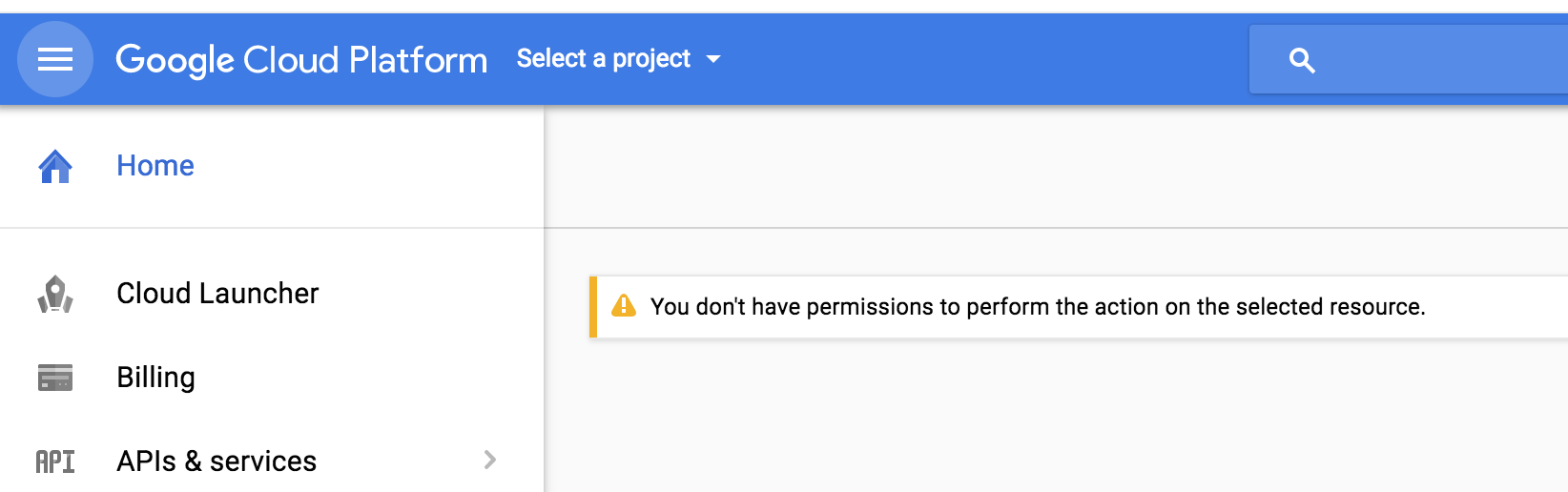Screen dimensions: 1568x492
Task: Click empty blue header area before search box
Action: [982, 59]
